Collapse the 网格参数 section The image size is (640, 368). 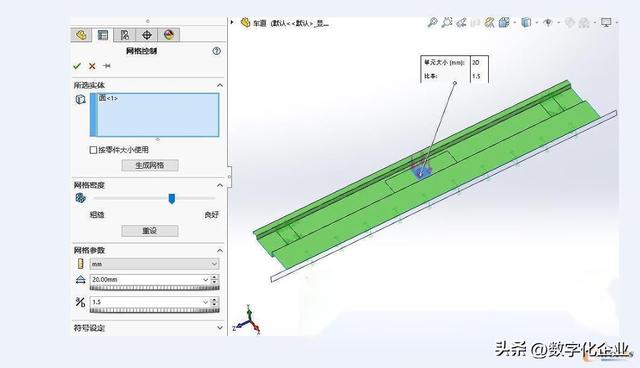click(220, 251)
